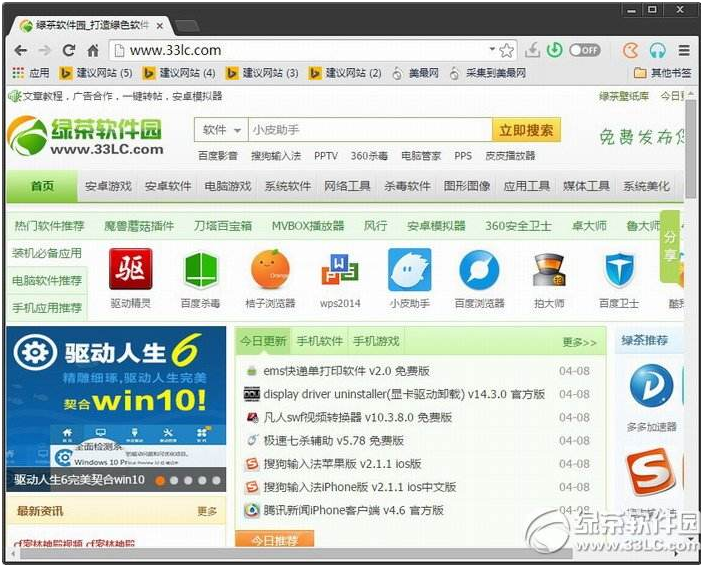Click the 魔兽蘑菇插件 recommended link

[139, 226]
